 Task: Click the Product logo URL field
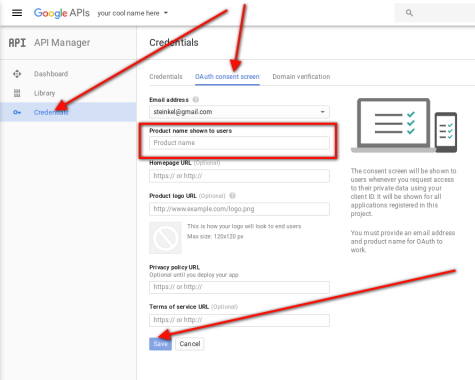pos(239,209)
